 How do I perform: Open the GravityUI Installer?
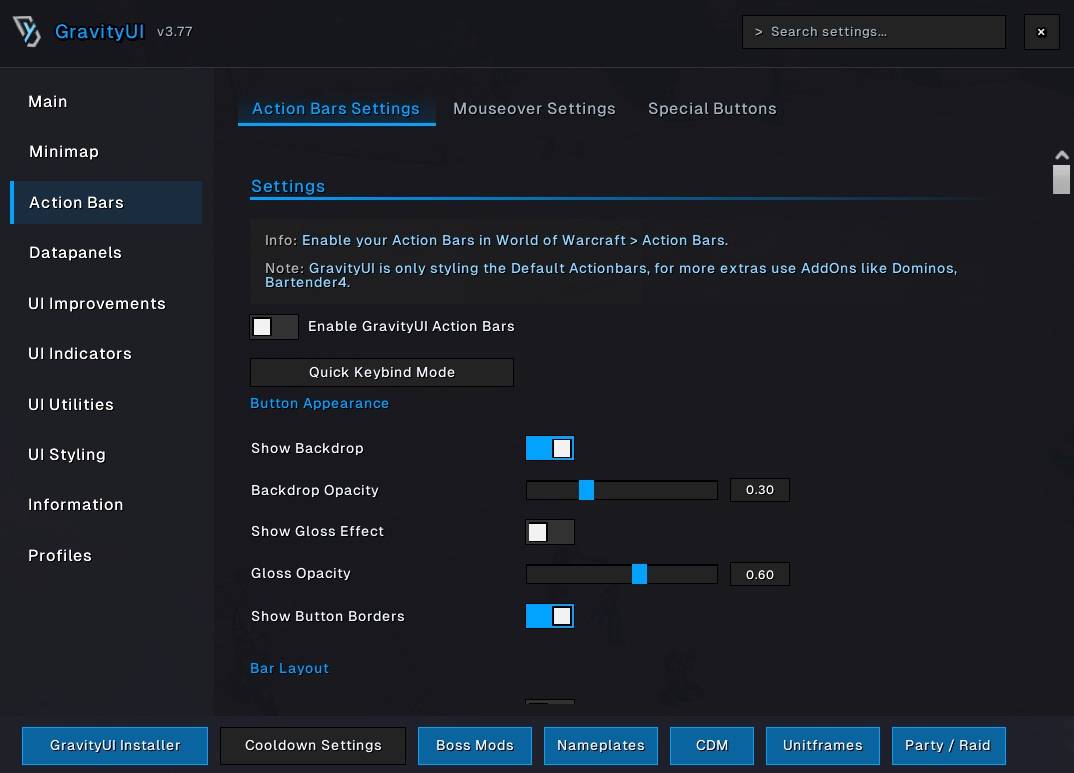click(x=115, y=746)
